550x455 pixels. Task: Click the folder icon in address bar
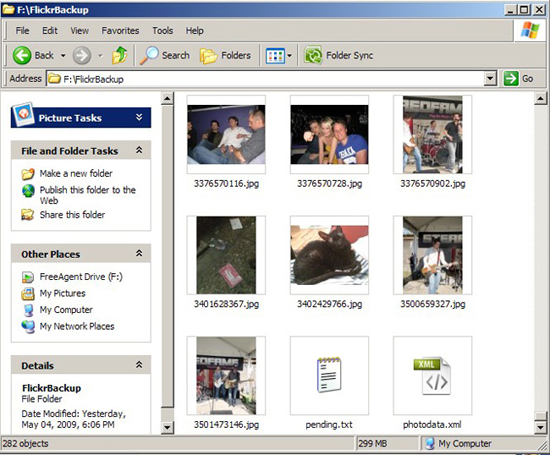pos(54,78)
